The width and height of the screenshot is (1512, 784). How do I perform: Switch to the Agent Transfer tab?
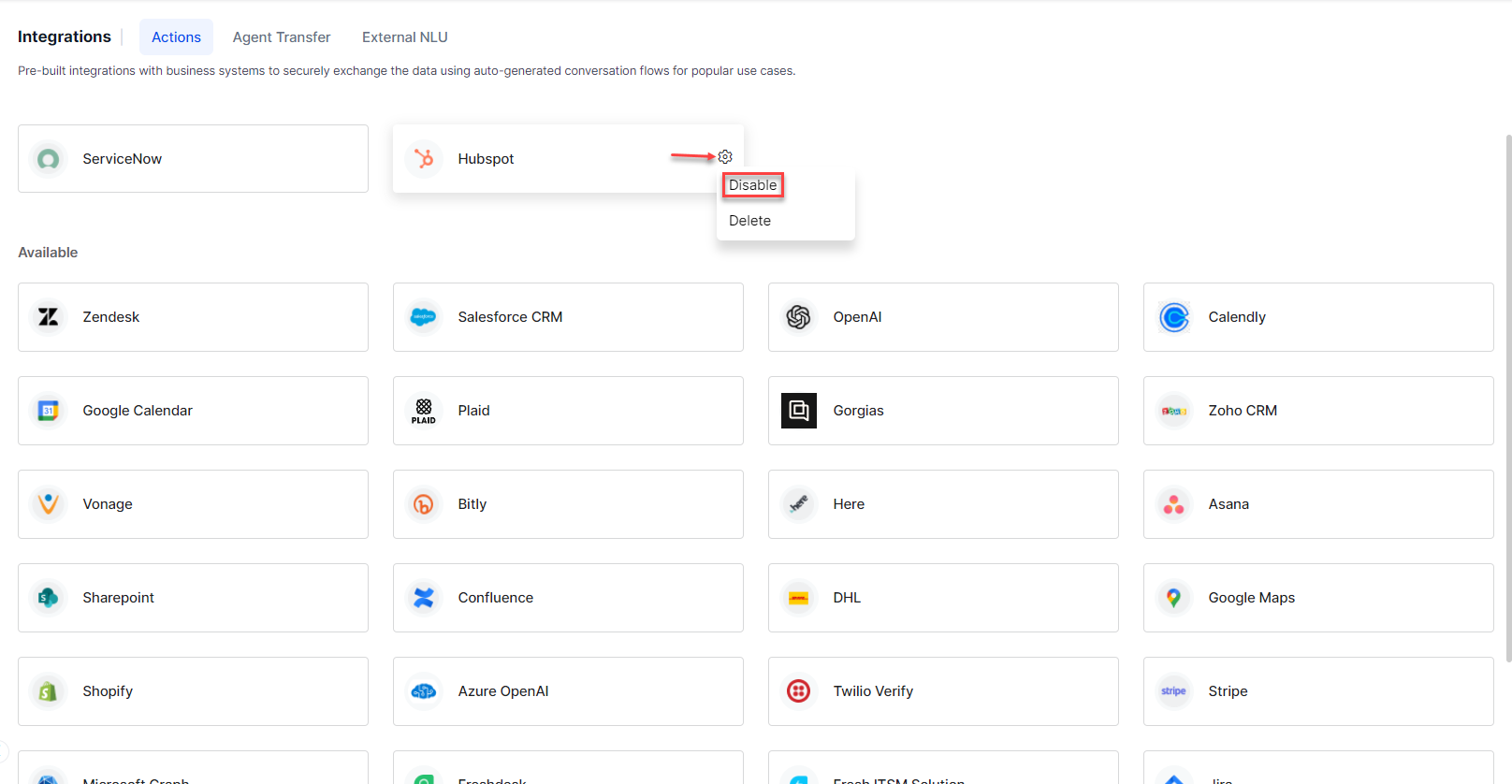tap(282, 37)
